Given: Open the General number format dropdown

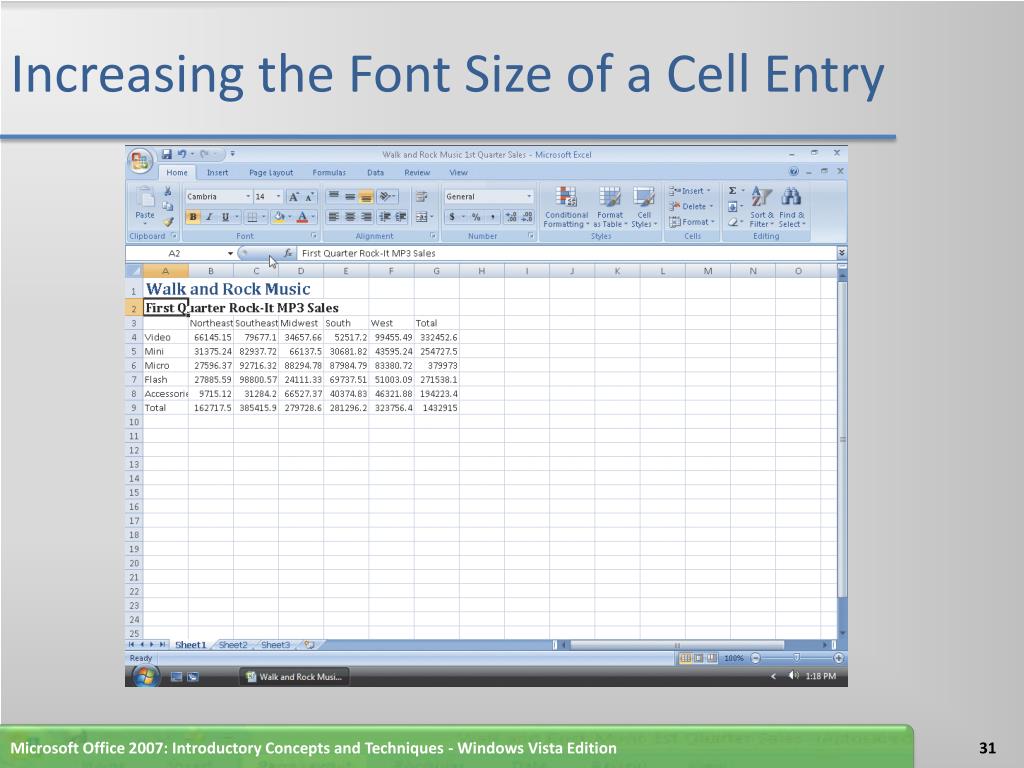Looking at the screenshot, I should [x=529, y=197].
